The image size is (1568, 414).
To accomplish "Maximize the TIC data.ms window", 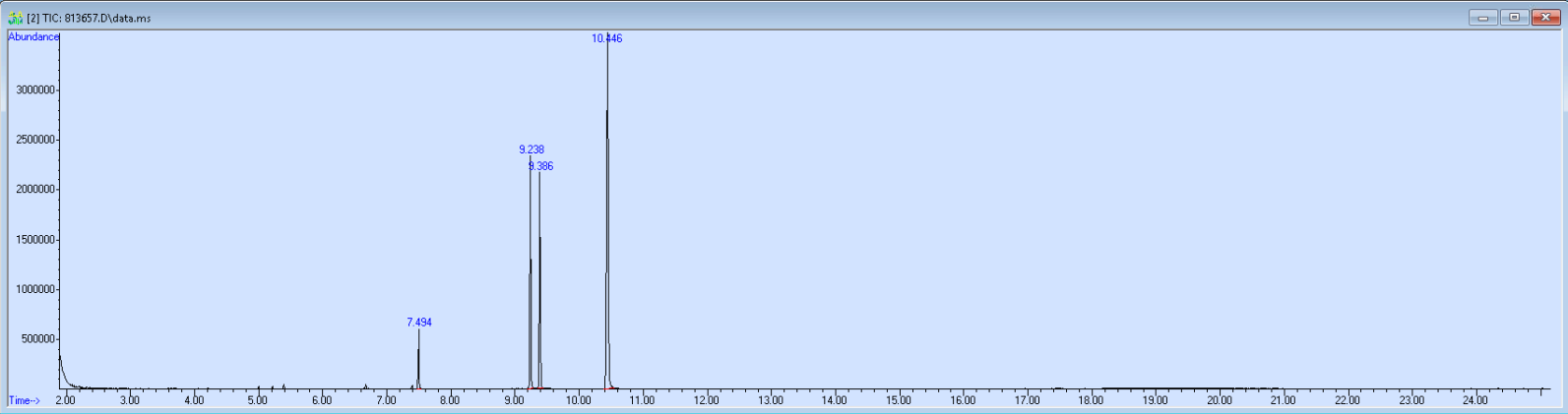I will (1514, 17).
